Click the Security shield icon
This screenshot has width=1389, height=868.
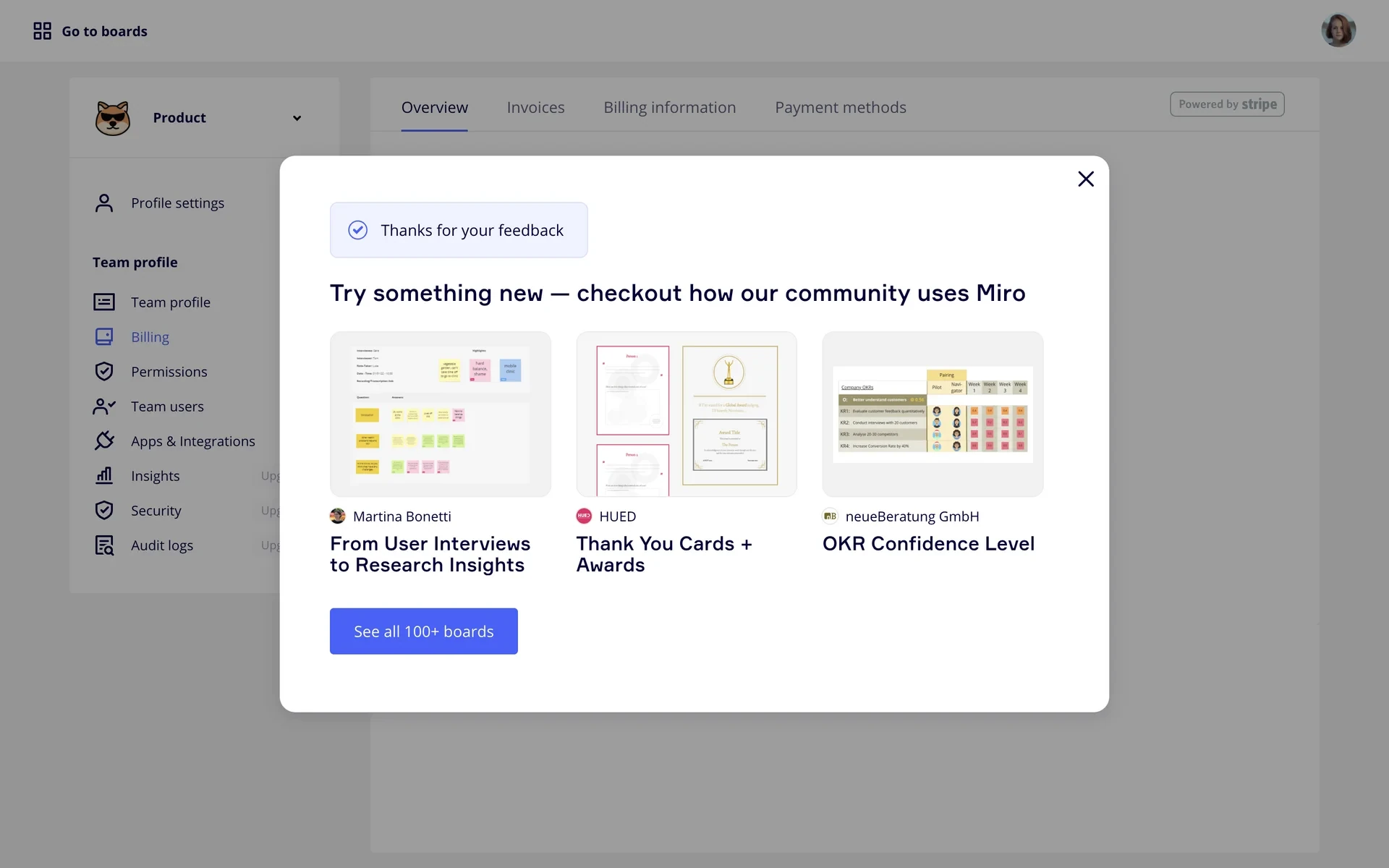[x=104, y=510]
